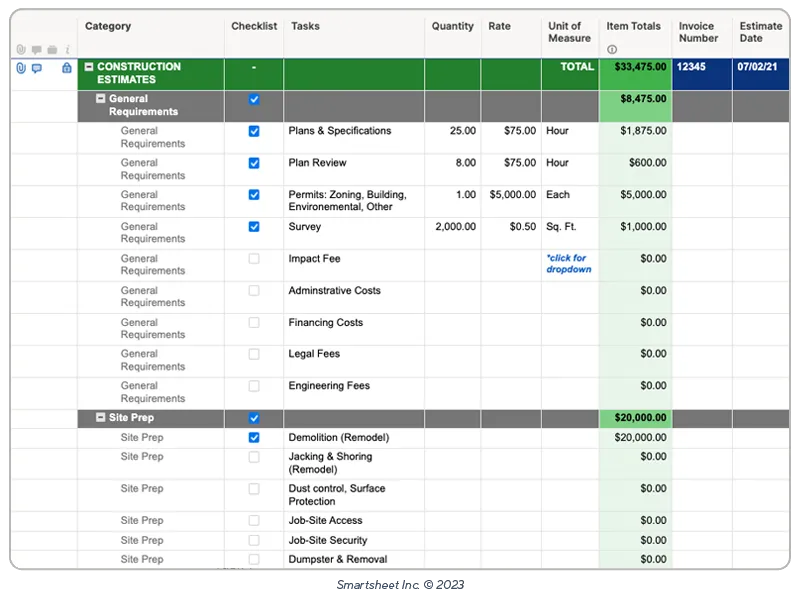Click grand total $33,475.00 cell
This screenshot has height=601, width=800.
click(x=636, y=74)
